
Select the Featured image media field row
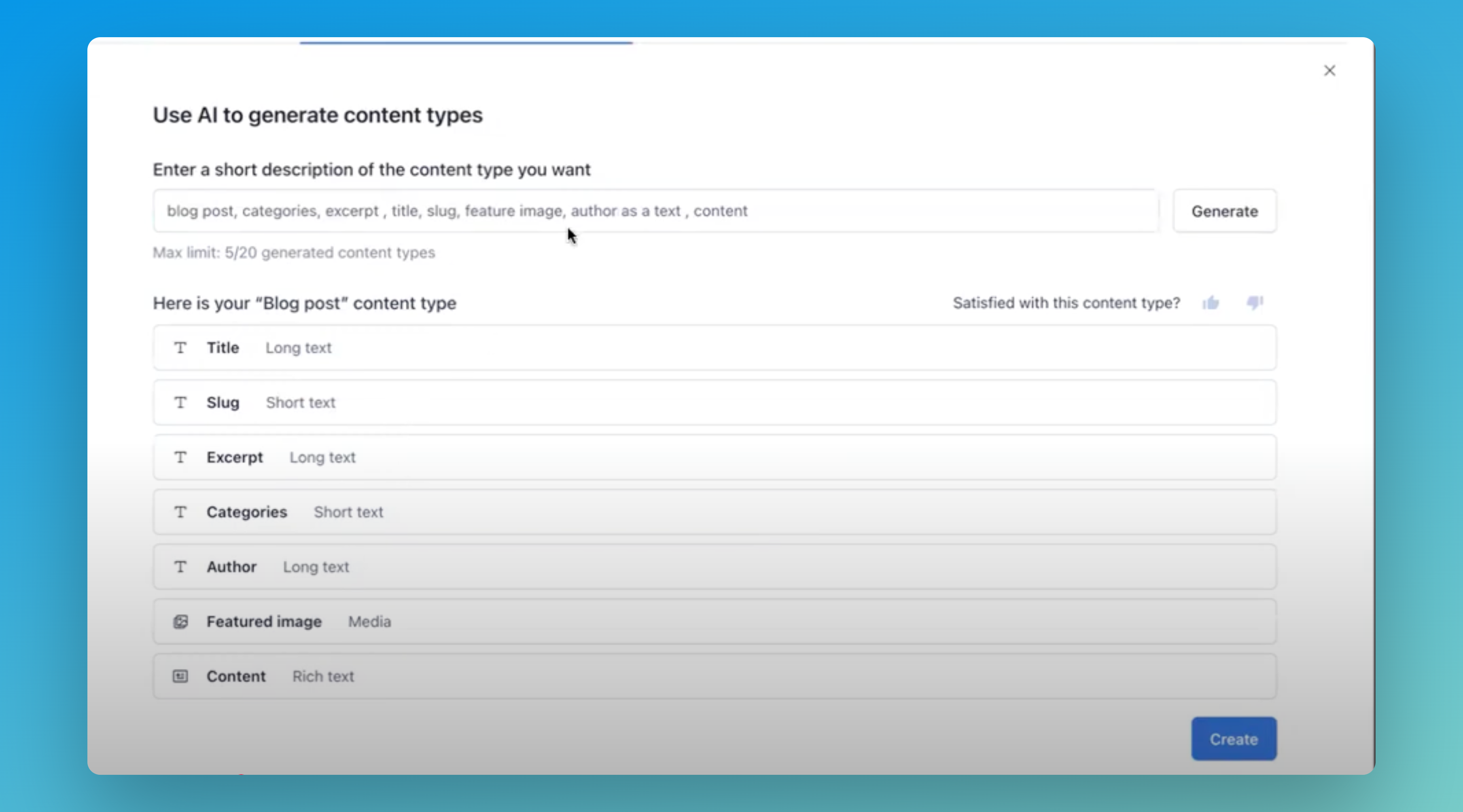tap(714, 622)
